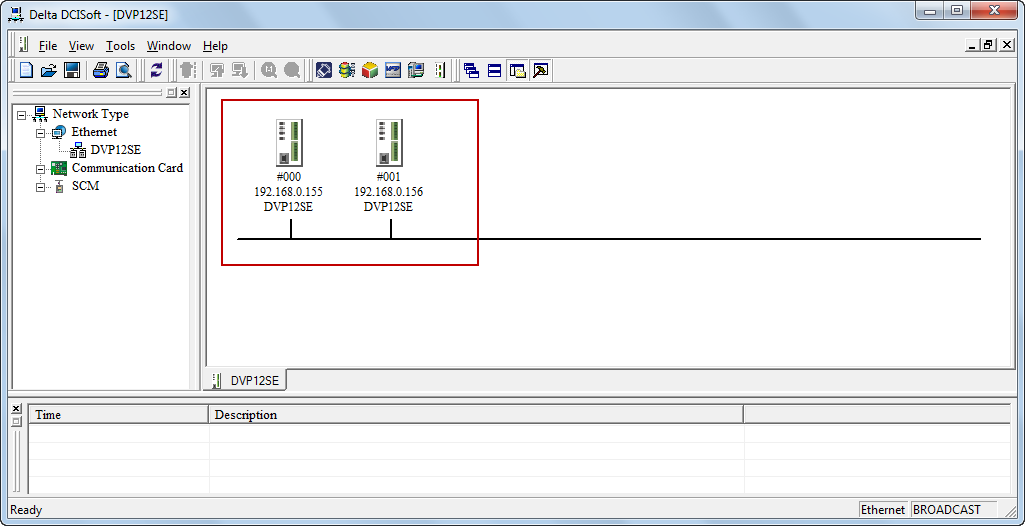Switch to the DVP12SE document tab
This screenshot has height=526, width=1025.
[256, 381]
